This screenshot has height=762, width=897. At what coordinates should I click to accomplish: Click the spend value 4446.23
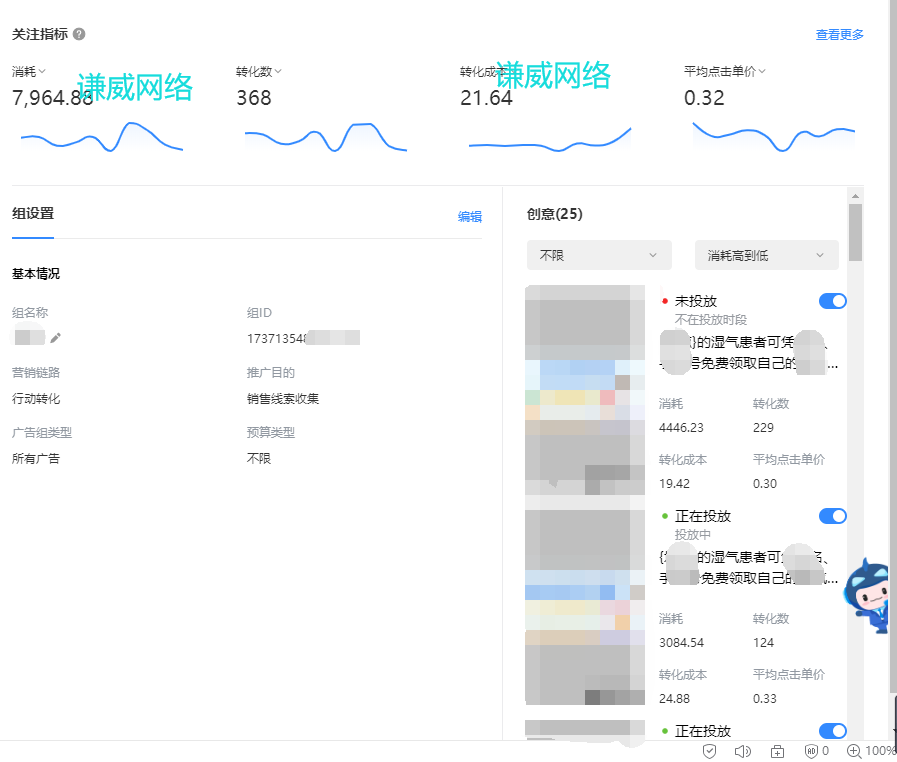pos(681,428)
